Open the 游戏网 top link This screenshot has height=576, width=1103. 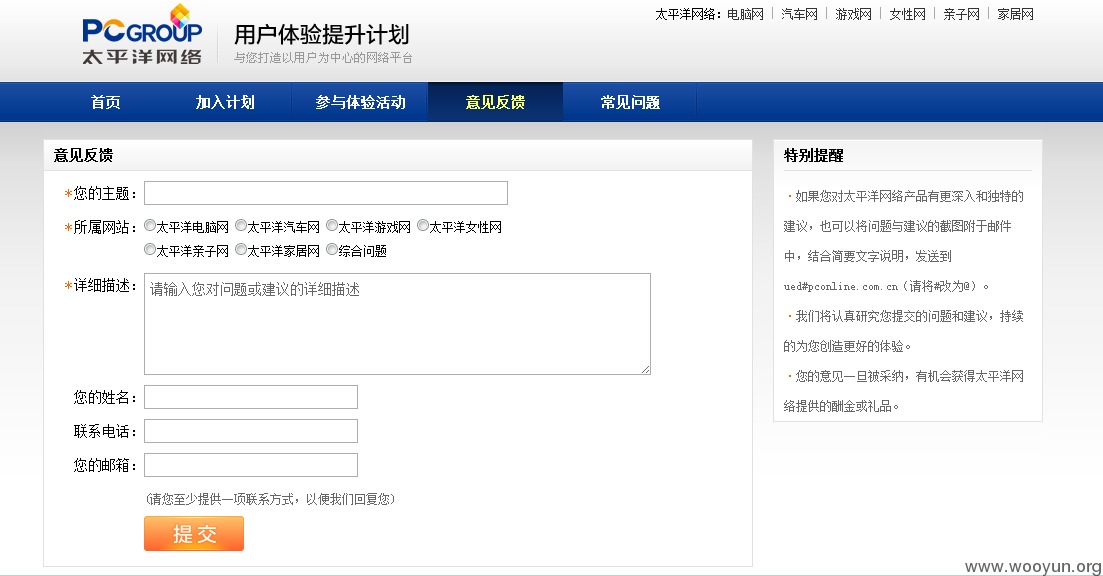tap(853, 14)
